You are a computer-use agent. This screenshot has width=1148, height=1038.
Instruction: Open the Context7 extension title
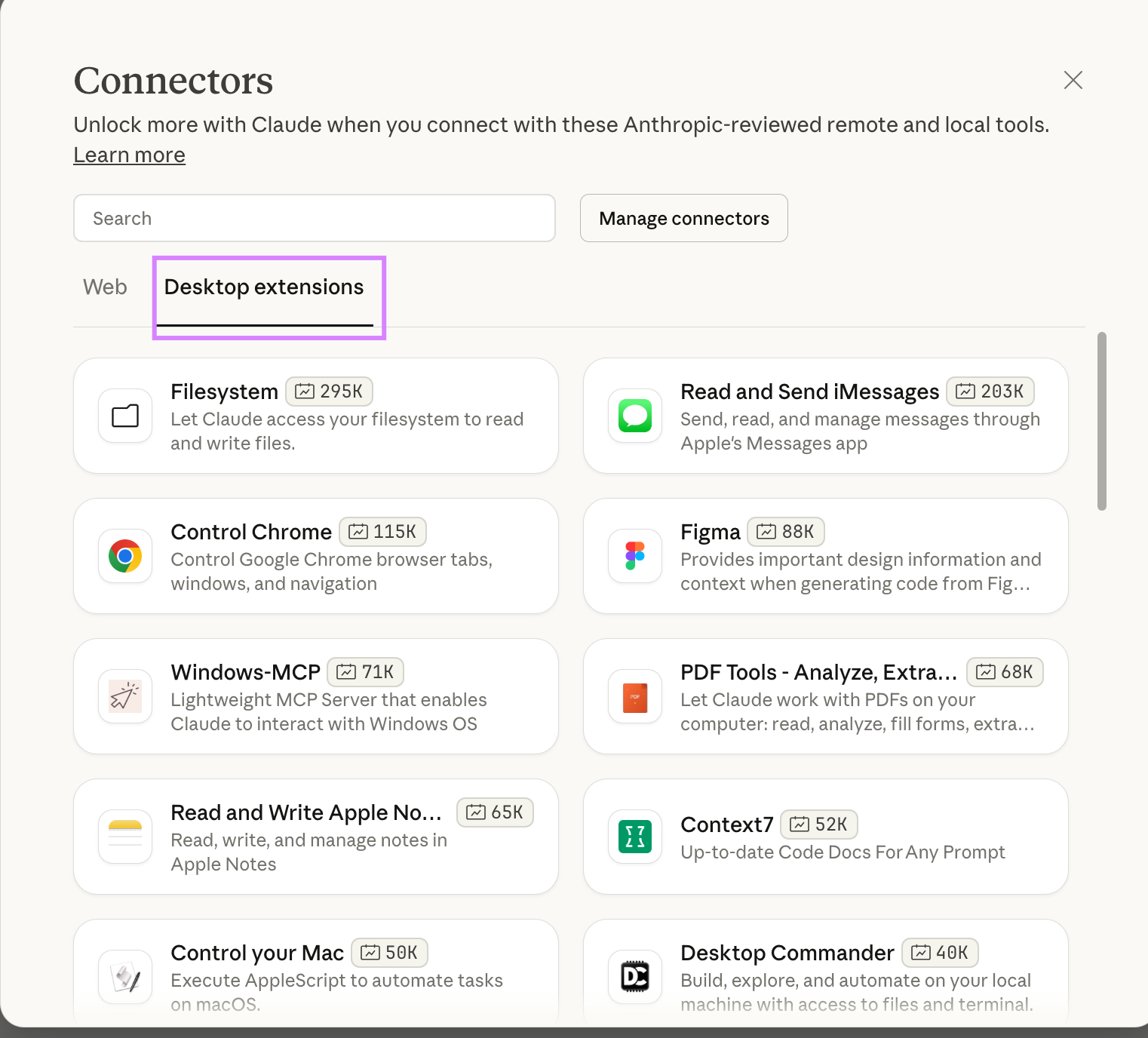(x=727, y=825)
